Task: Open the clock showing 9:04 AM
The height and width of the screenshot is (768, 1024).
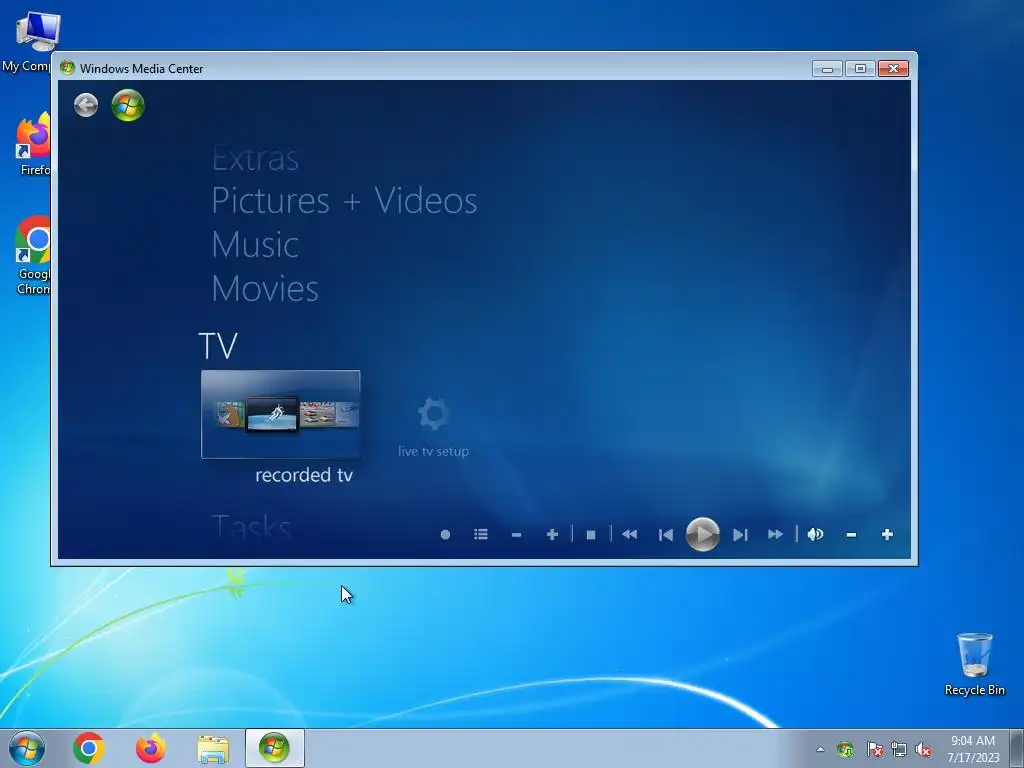Action: pos(973,748)
